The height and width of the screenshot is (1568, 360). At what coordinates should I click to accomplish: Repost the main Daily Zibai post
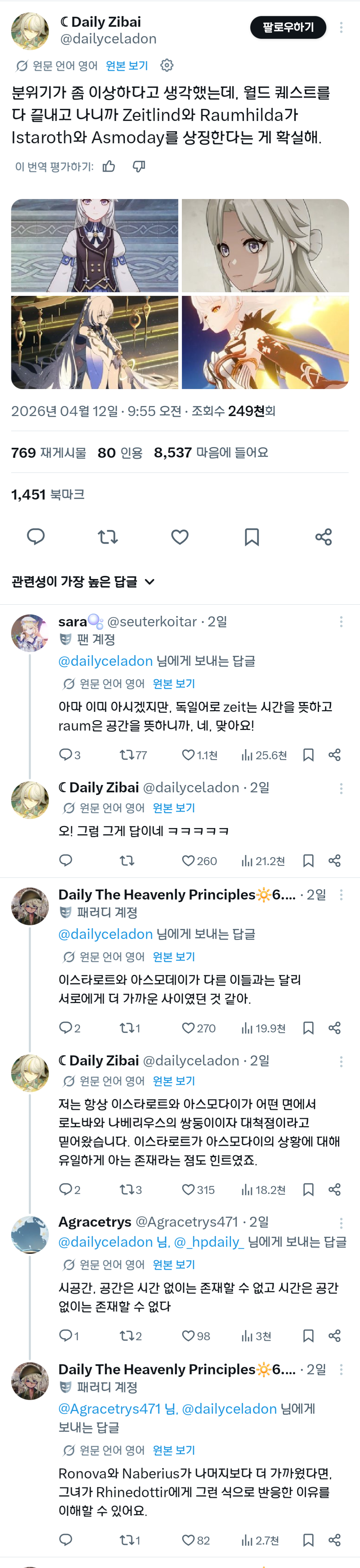[108, 536]
